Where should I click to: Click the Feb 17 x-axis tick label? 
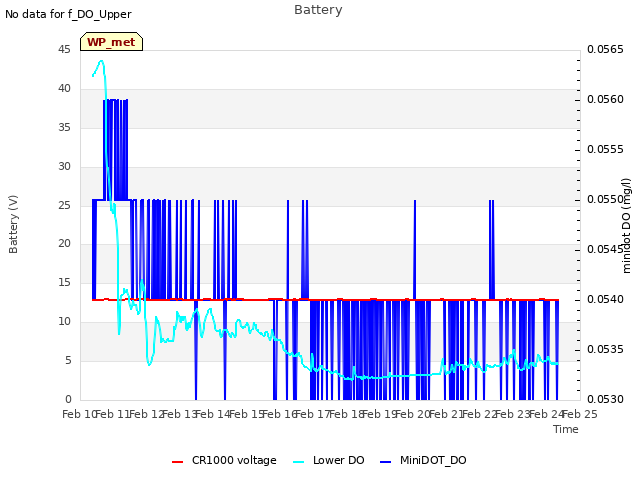click(x=313, y=414)
